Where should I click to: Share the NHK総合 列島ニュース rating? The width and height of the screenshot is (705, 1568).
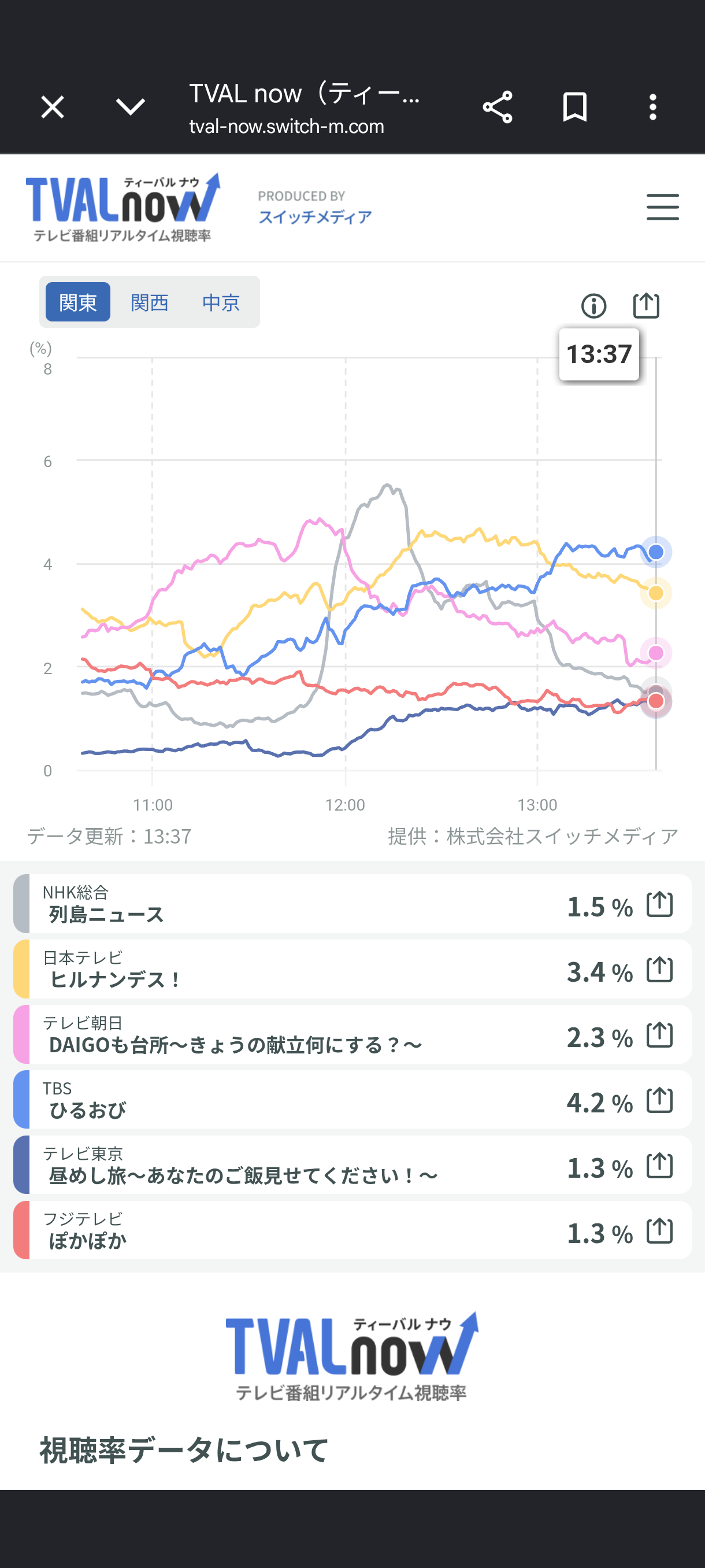[659, 904]
